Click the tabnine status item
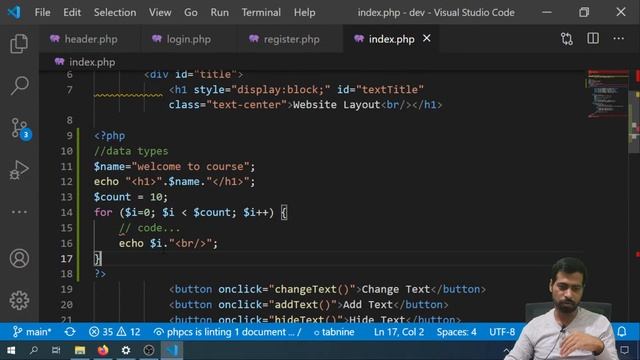 (x=333, y=332)
